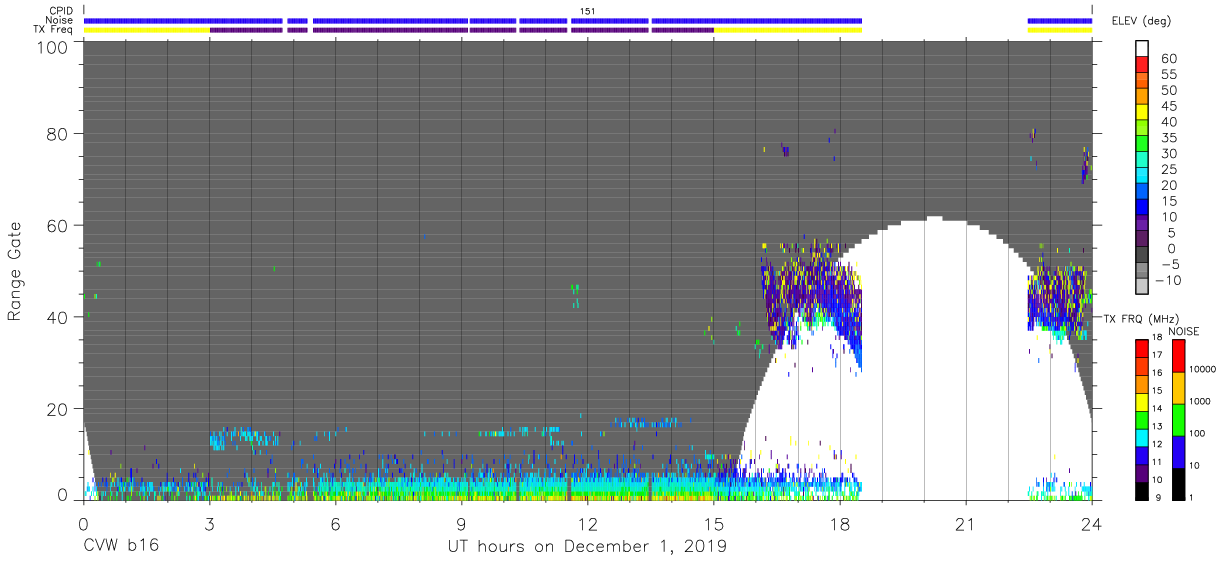1228x567 pixels.
Task: Click the '9' tick label on the TX FRQ colorbar
Action: [1157, 498]
